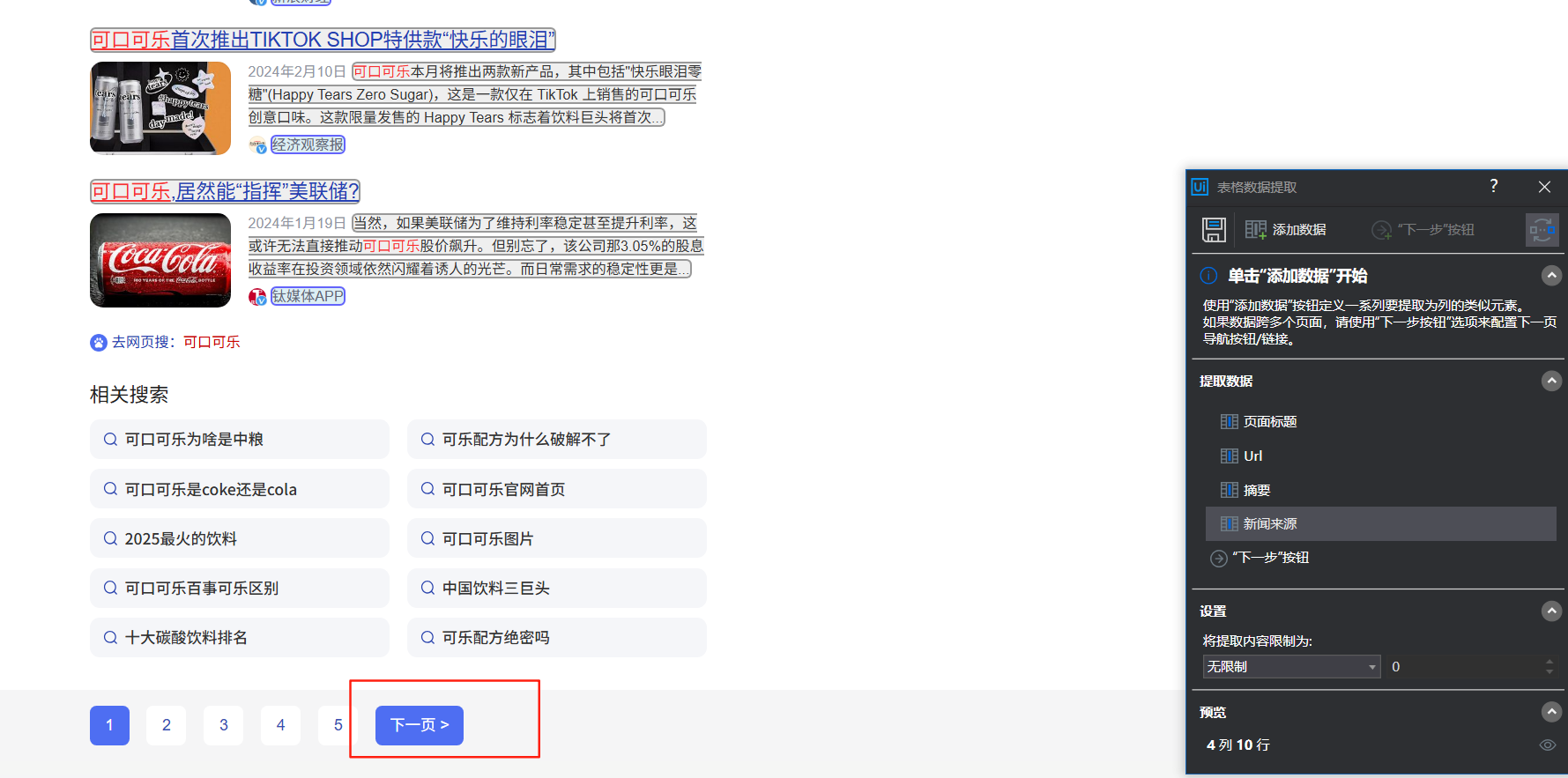Click the refresh icon at the toolbar right
The height and width of the screenshot is (778, 1568).
pyautogui.click(x=1542, y=230)
